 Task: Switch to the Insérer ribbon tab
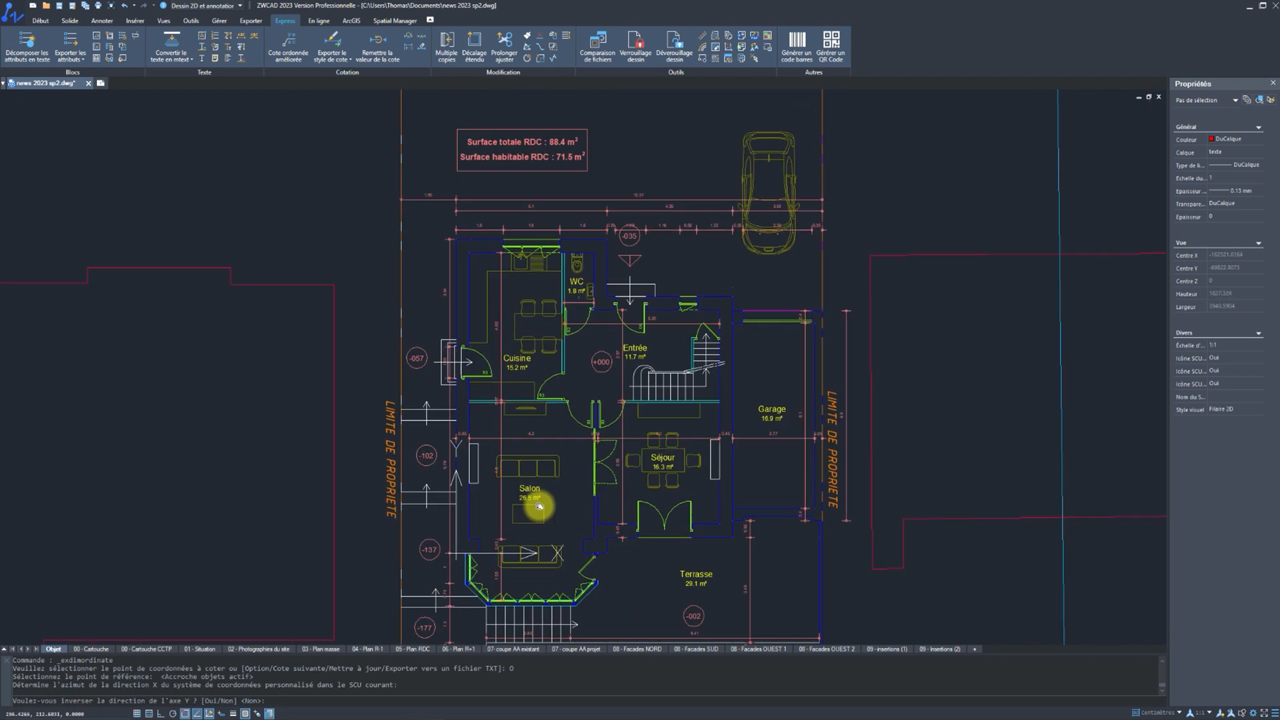pyautogui.click(x=135, y=20)
